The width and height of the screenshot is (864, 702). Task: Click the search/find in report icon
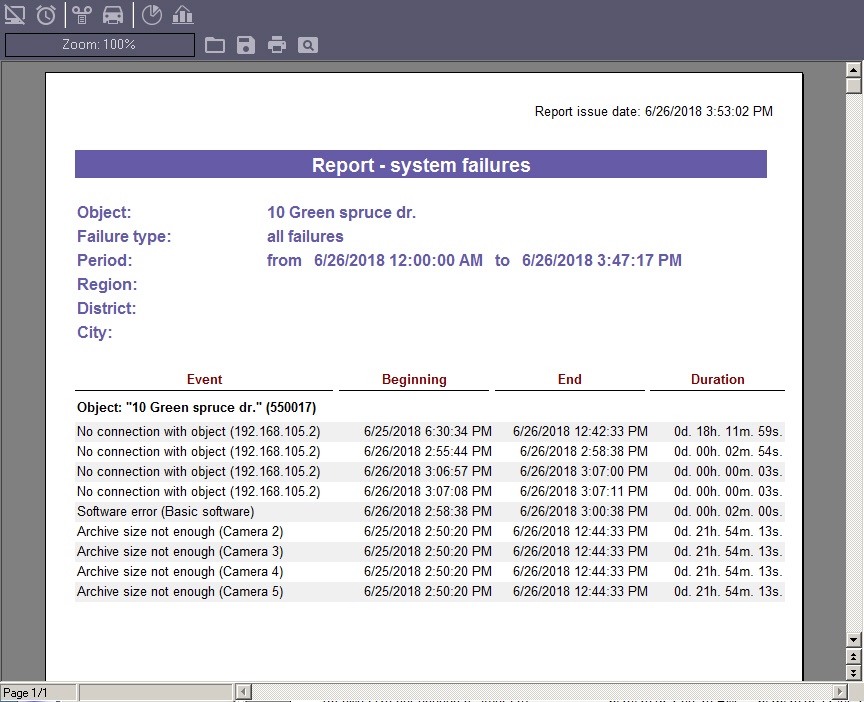pyautogui.click(x=308, y=45)
